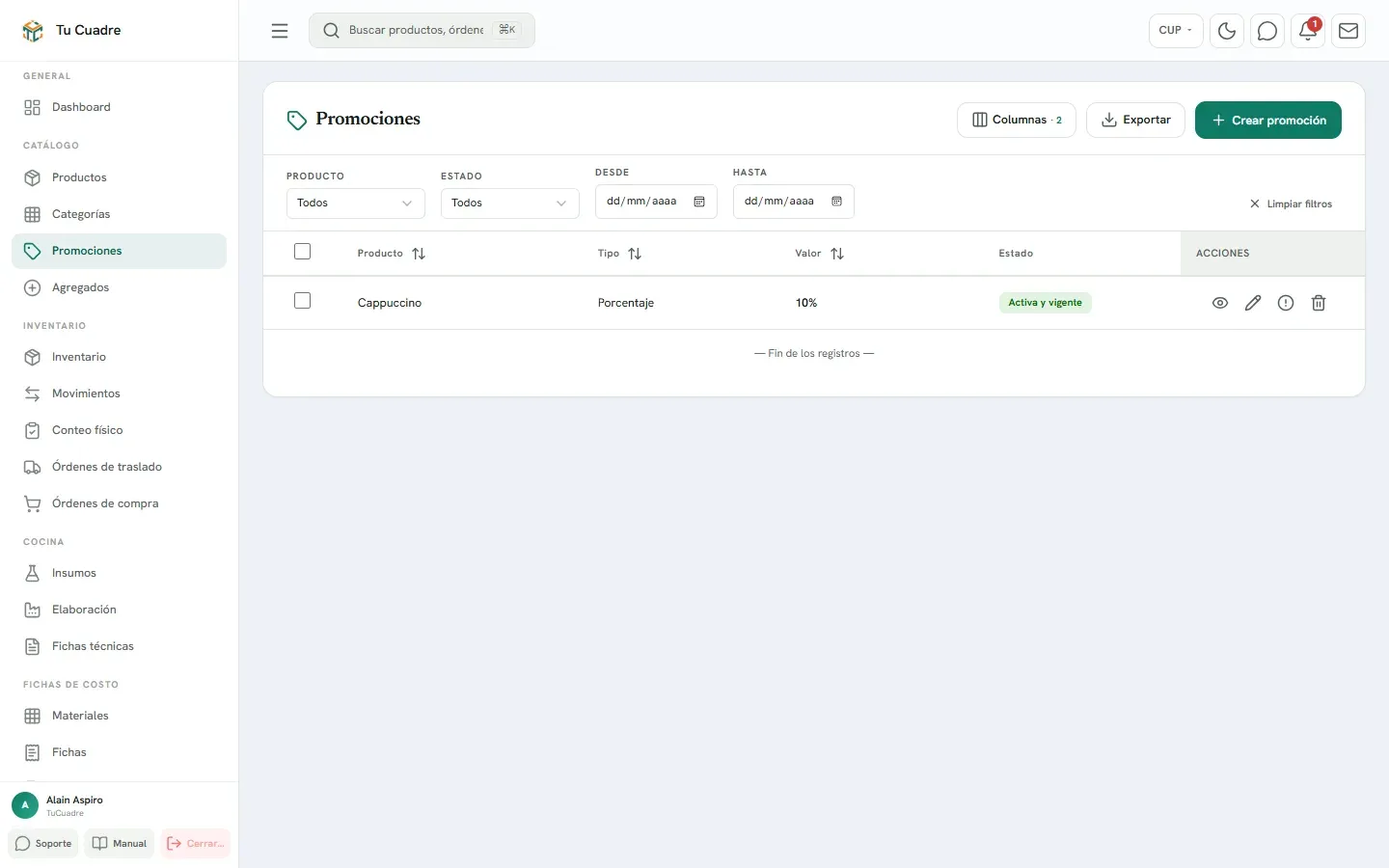Click the Activa y vigente status badge
Image resolution: width=1389 pixels, height=868 pixels.
pyautogui.click(x=1046, y=303)
